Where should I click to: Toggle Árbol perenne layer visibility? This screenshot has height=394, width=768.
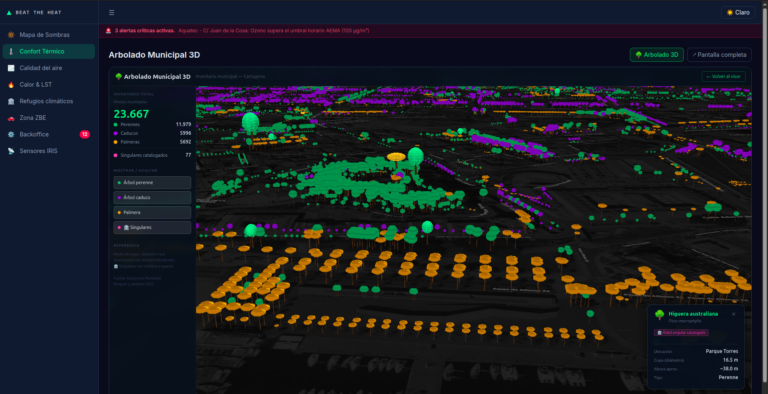pos(152,182)
